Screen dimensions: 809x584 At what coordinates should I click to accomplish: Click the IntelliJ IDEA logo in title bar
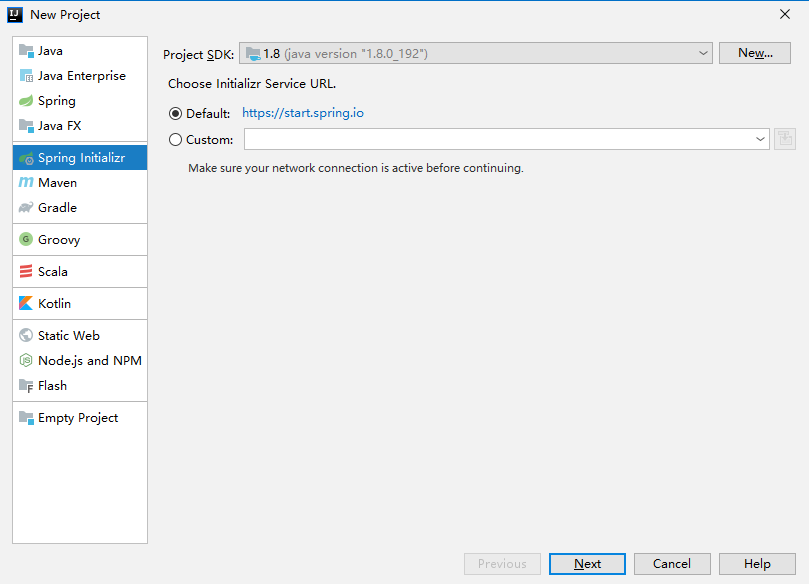point(15,15)
